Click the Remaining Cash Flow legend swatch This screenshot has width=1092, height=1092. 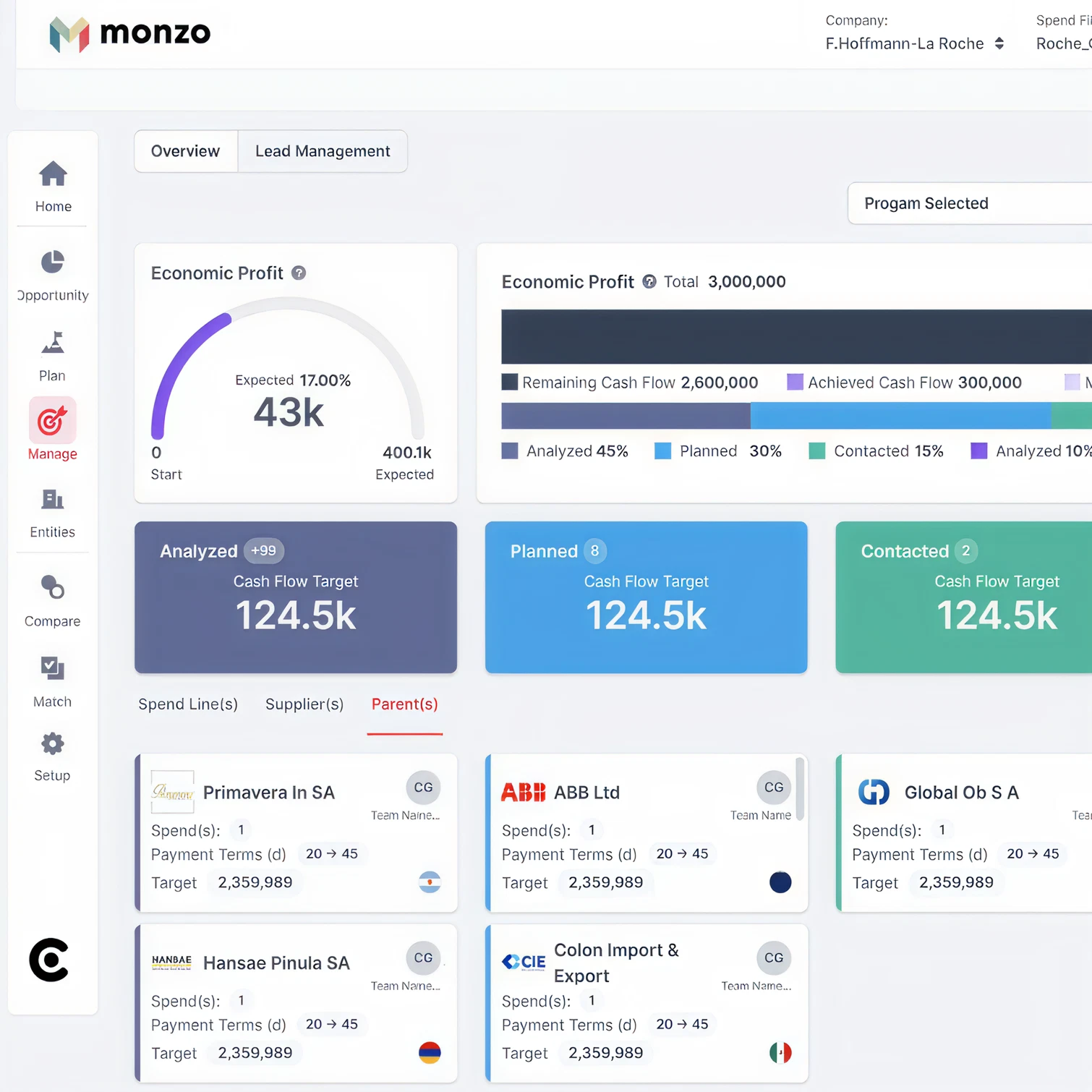click(510, 382)
